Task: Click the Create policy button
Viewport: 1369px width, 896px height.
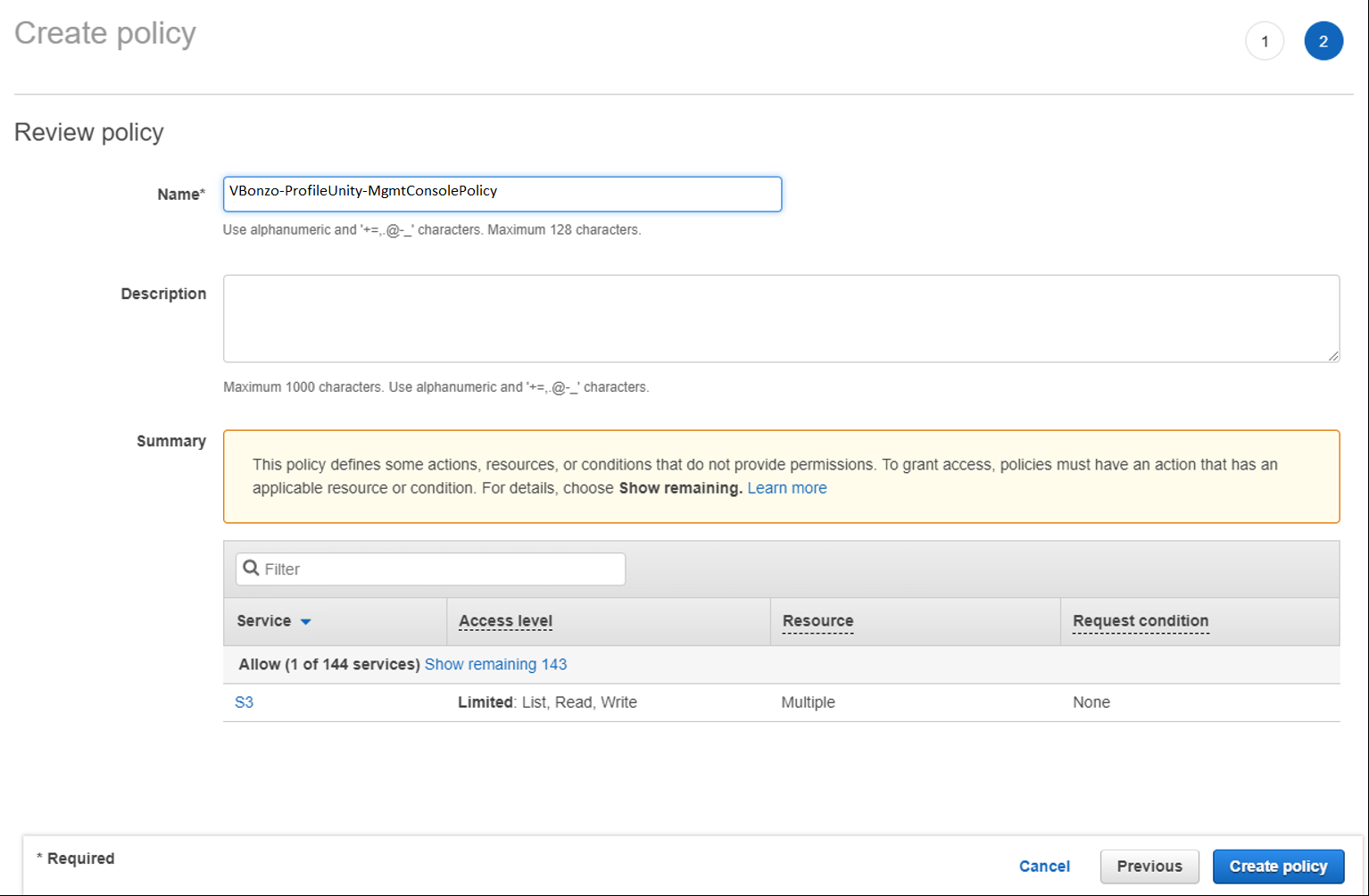Action: (1278, 866)
